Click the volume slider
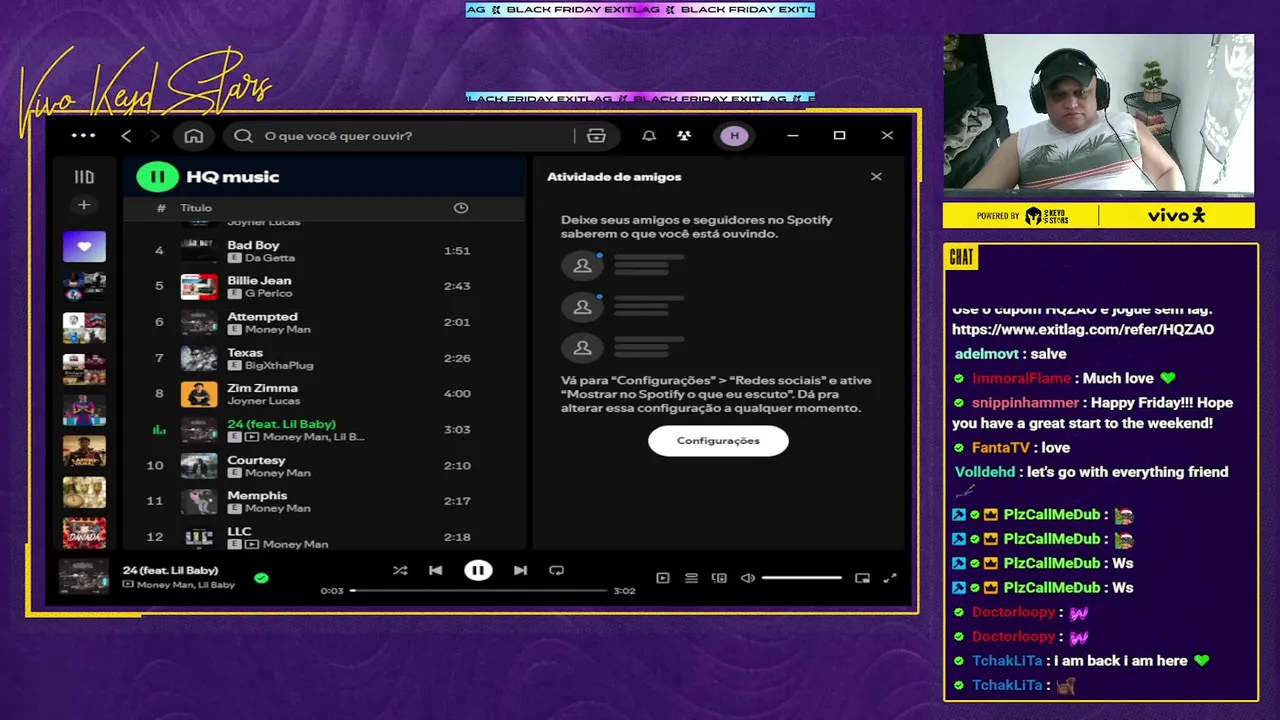The width and height of the screenshot is (1280, 720). pos(802,578)
